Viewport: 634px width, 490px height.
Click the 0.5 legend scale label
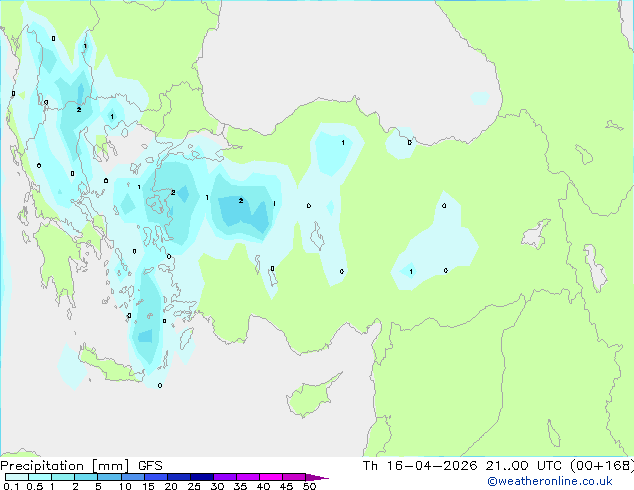(35, 486)
